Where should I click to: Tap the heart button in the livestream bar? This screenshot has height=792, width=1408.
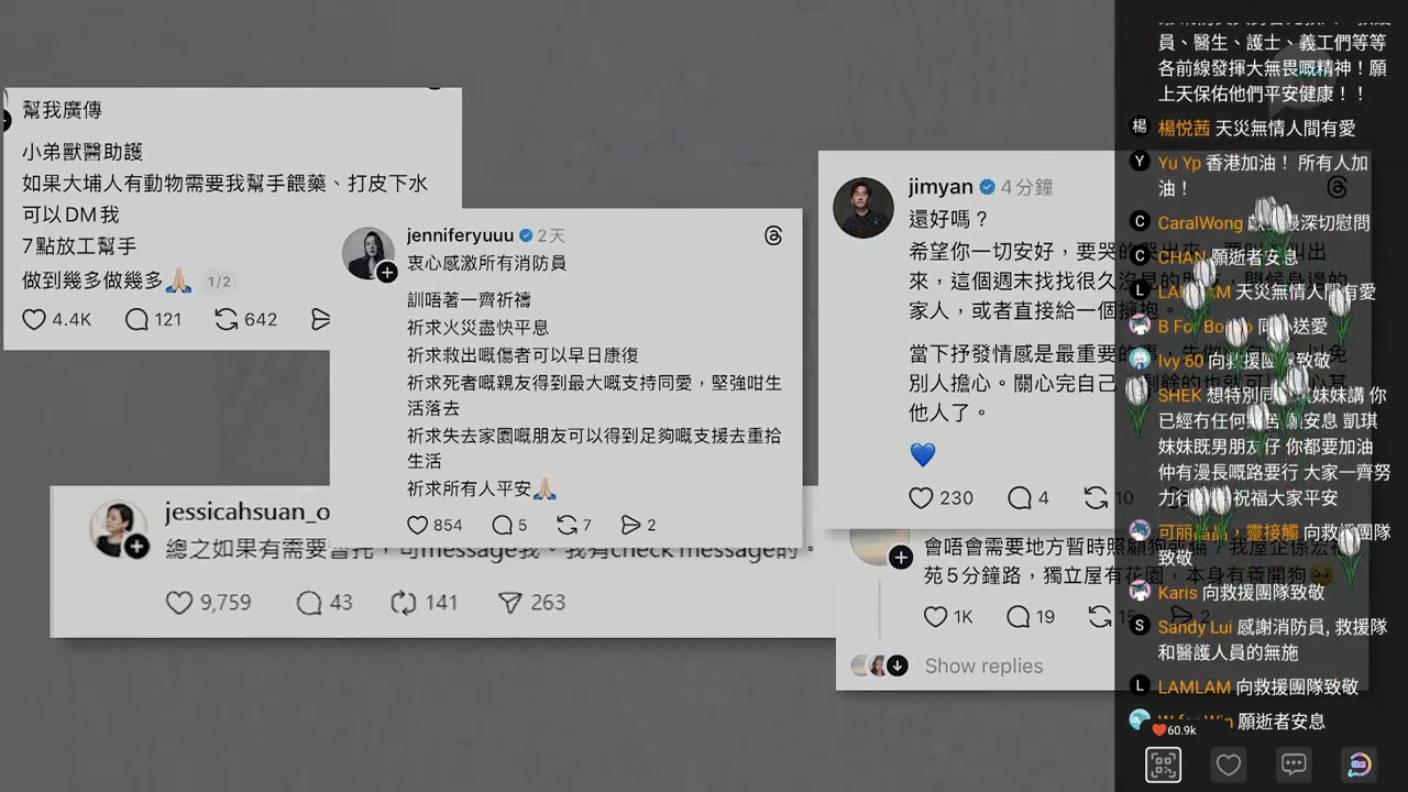1228,765
